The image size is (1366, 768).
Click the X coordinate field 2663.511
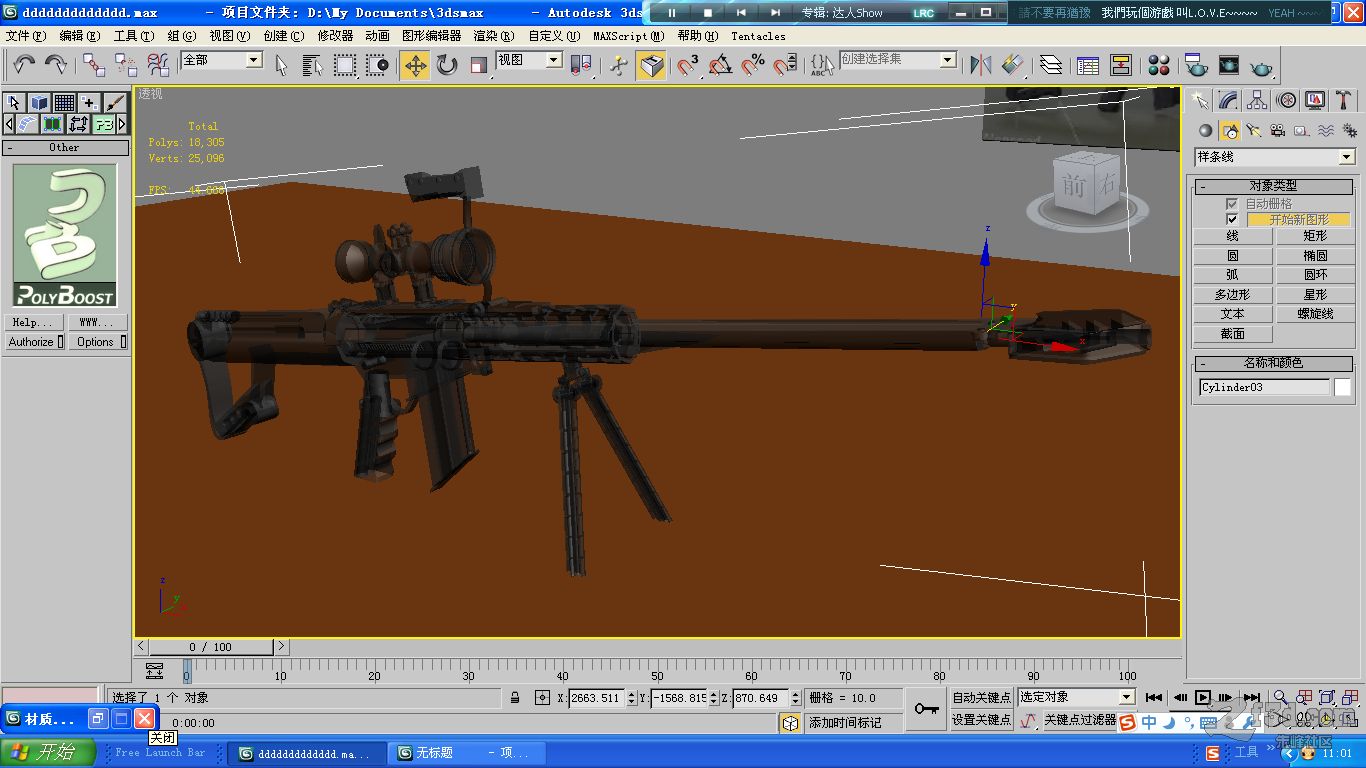click(595, 698)
